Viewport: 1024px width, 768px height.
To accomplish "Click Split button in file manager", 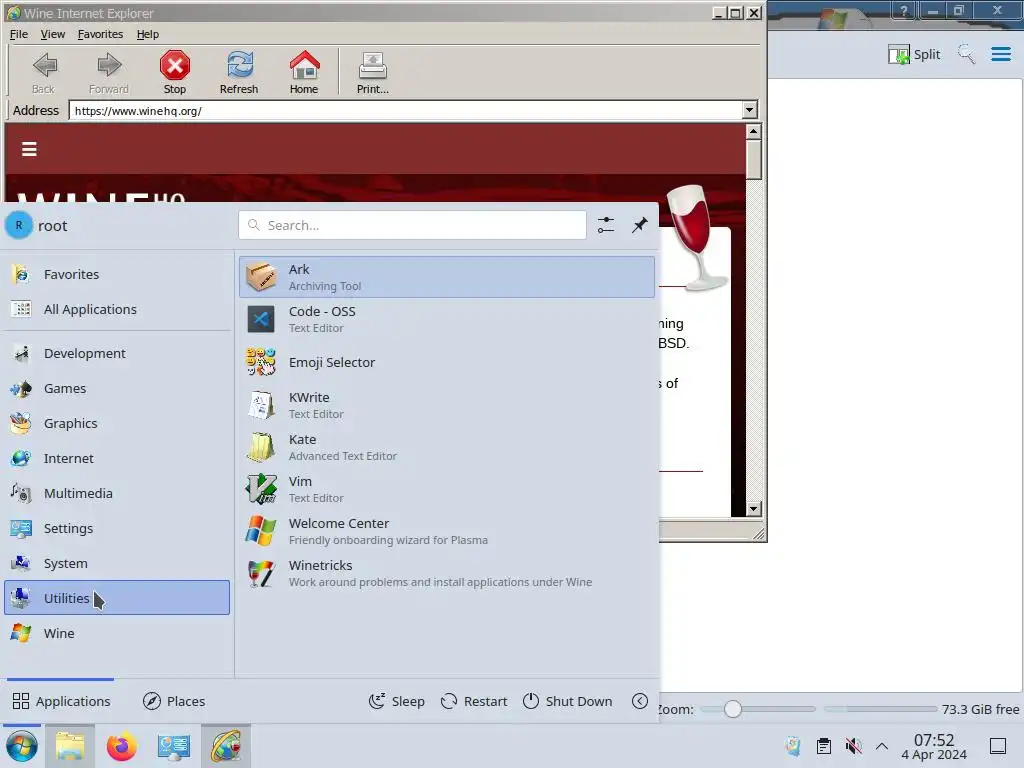I will (914, 54).
